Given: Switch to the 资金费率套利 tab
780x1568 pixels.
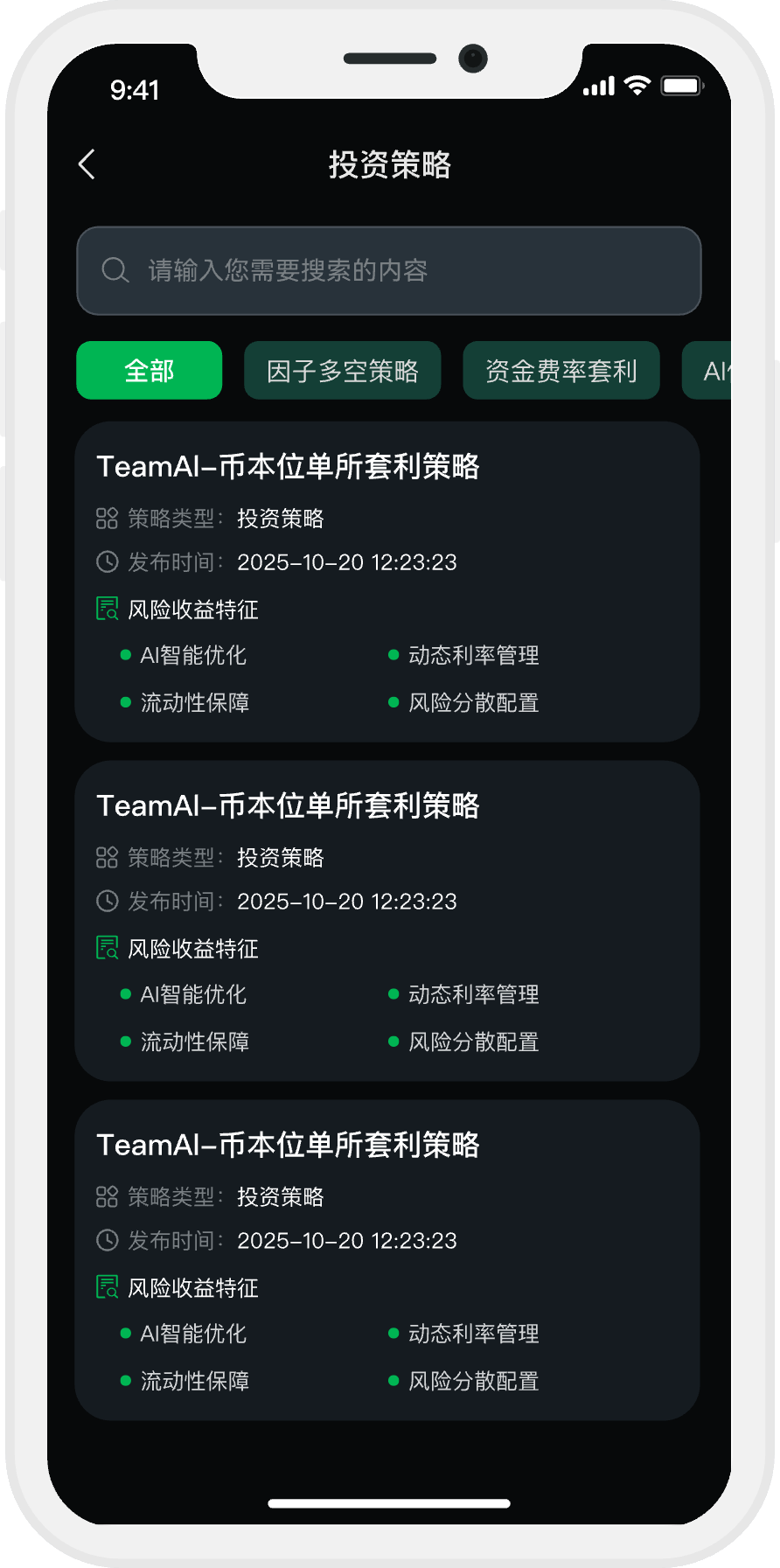Looking at the screenshot, I should [561, 371].
